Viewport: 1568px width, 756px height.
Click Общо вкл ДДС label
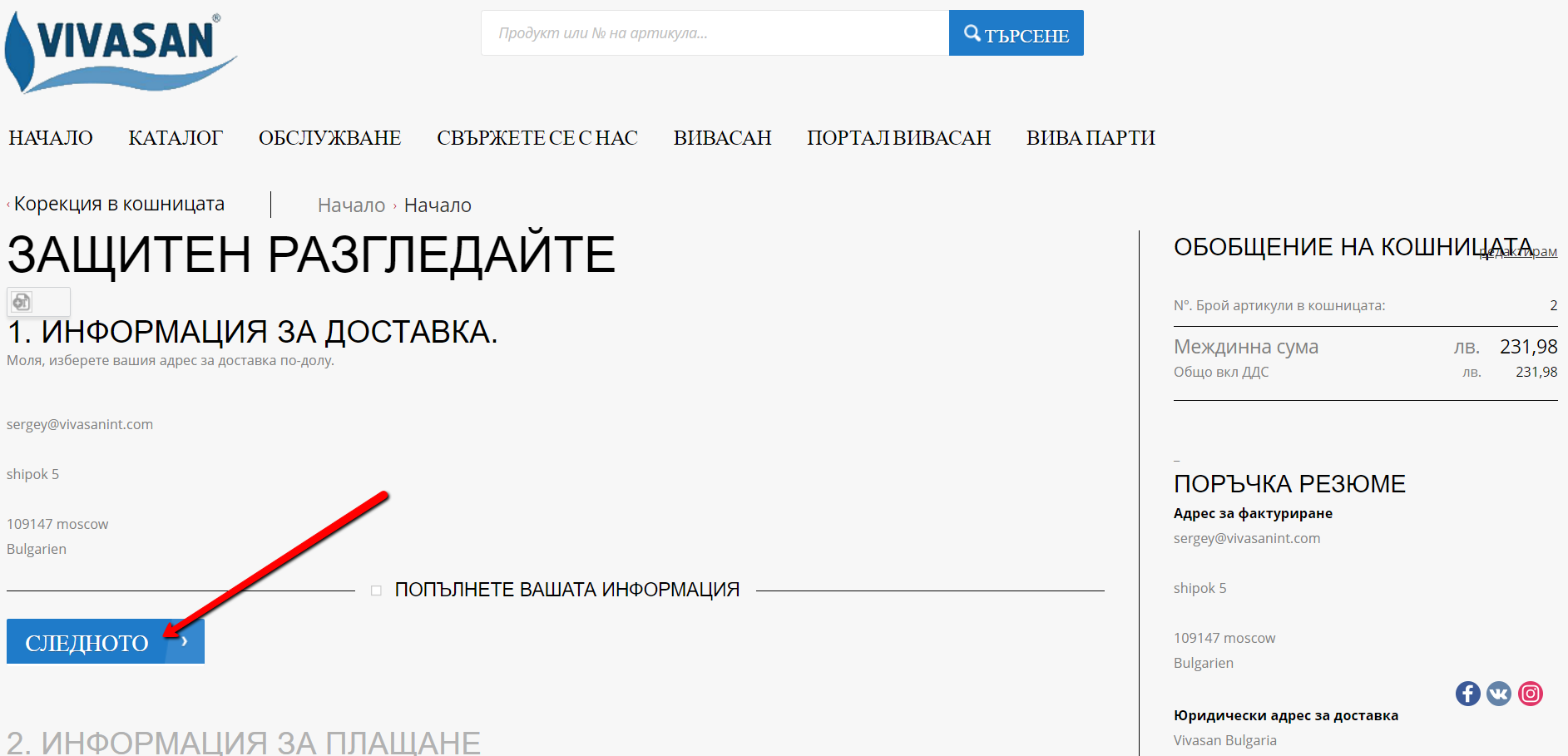coord(1221,372)
